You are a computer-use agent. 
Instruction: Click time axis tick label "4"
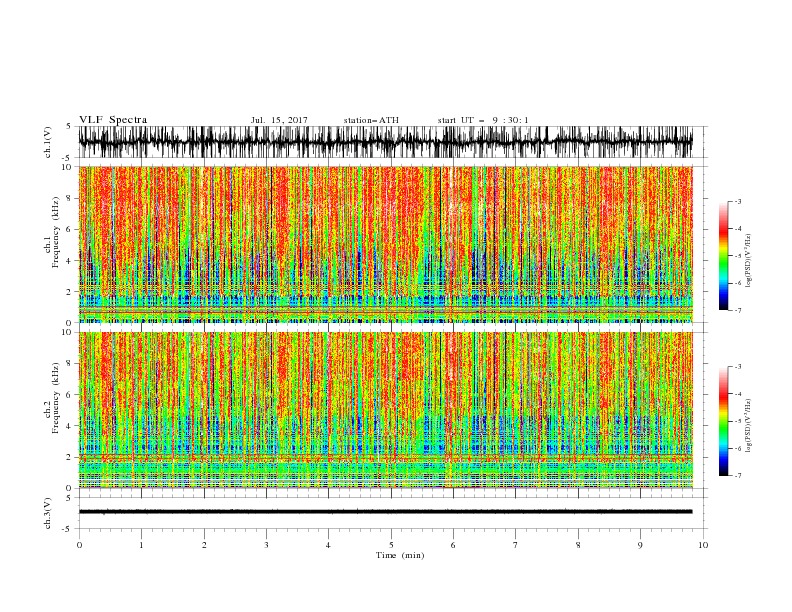328,545
